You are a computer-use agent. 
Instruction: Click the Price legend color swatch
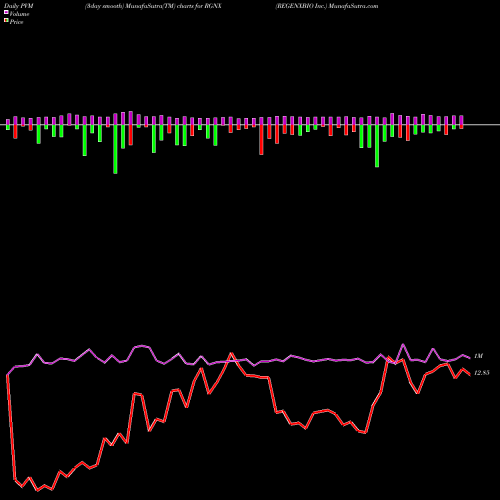pyautogui.click(x=6, y=21)
